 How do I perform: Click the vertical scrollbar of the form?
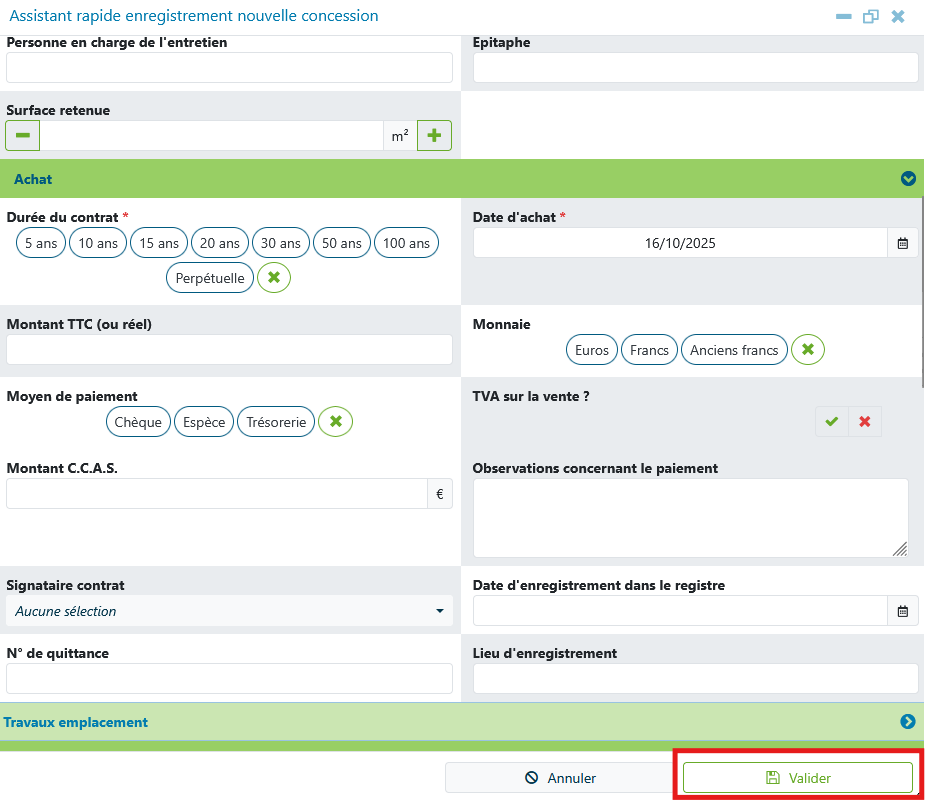coord(922,292)
